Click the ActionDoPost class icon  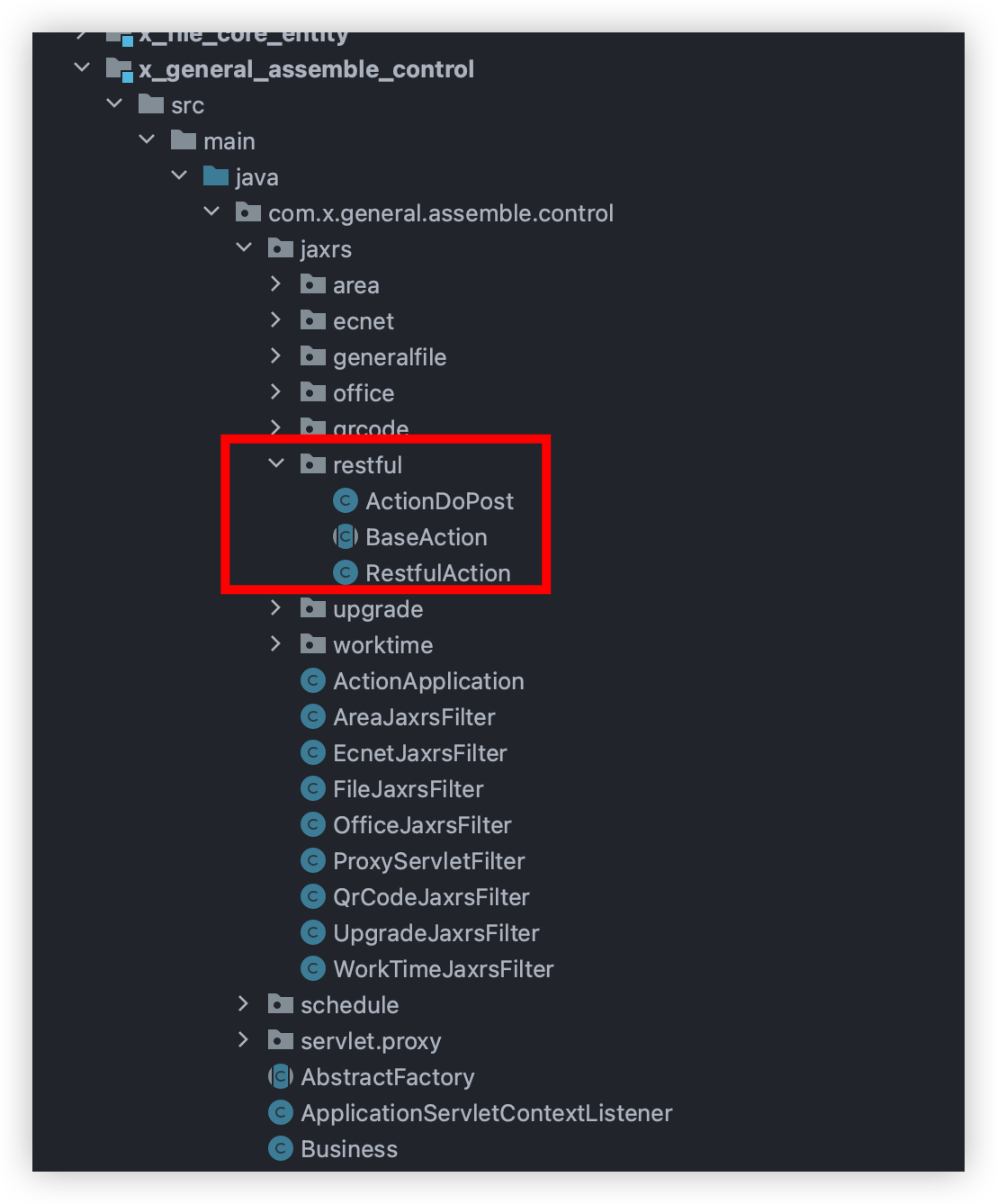click(346, 501)
